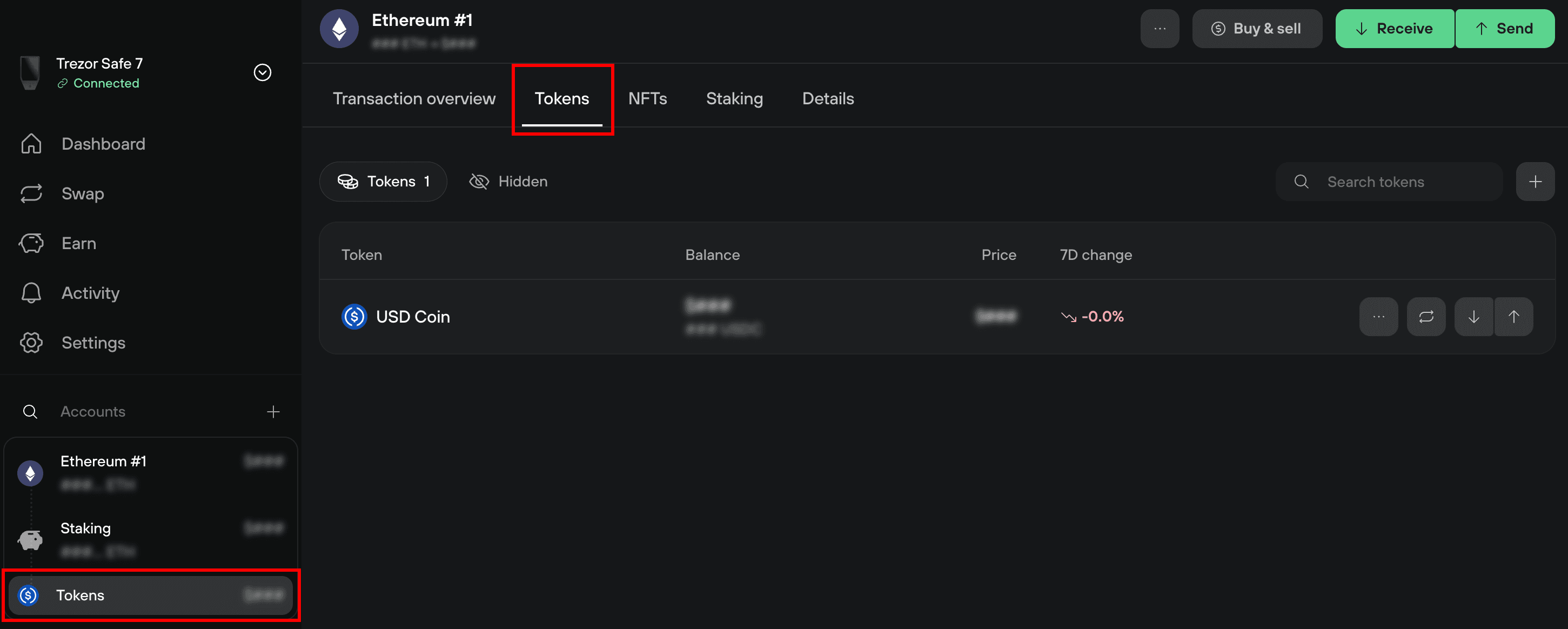Open the Swap page from sidebar
This screenshot has width=1568, height=629.
[83, 193]
